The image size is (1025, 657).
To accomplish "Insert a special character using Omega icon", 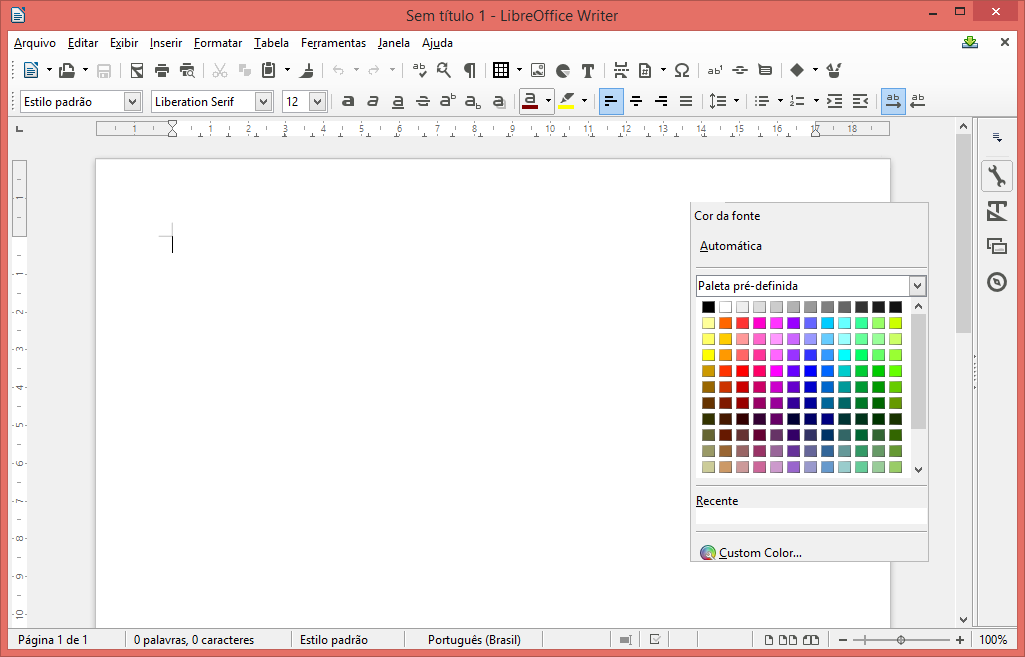I will pyautogui.click(x=682, y=70).
